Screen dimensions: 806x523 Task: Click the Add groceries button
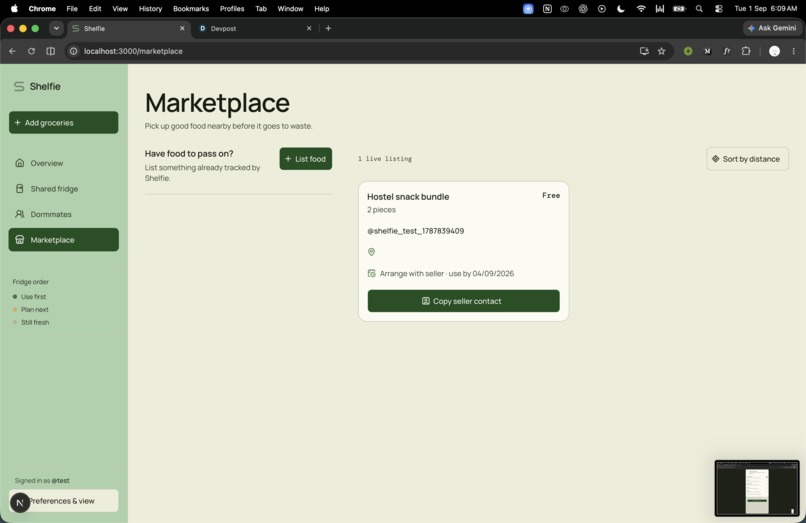click(64, 122)
